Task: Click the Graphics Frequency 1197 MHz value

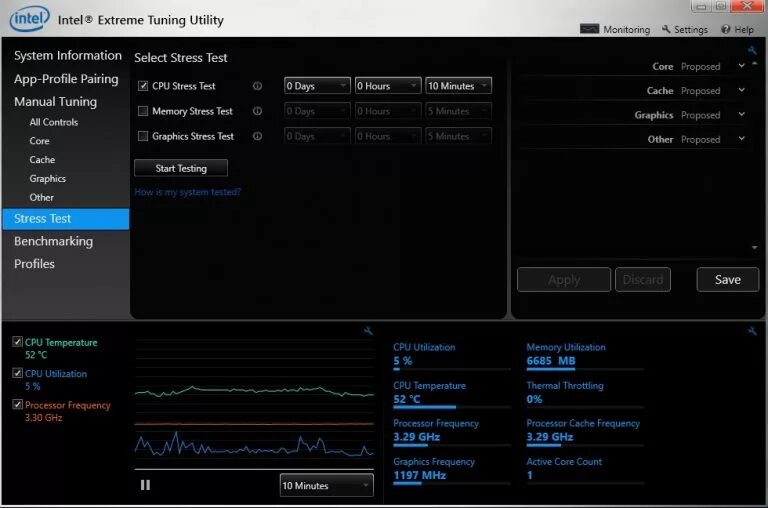Action: (419, 475)
